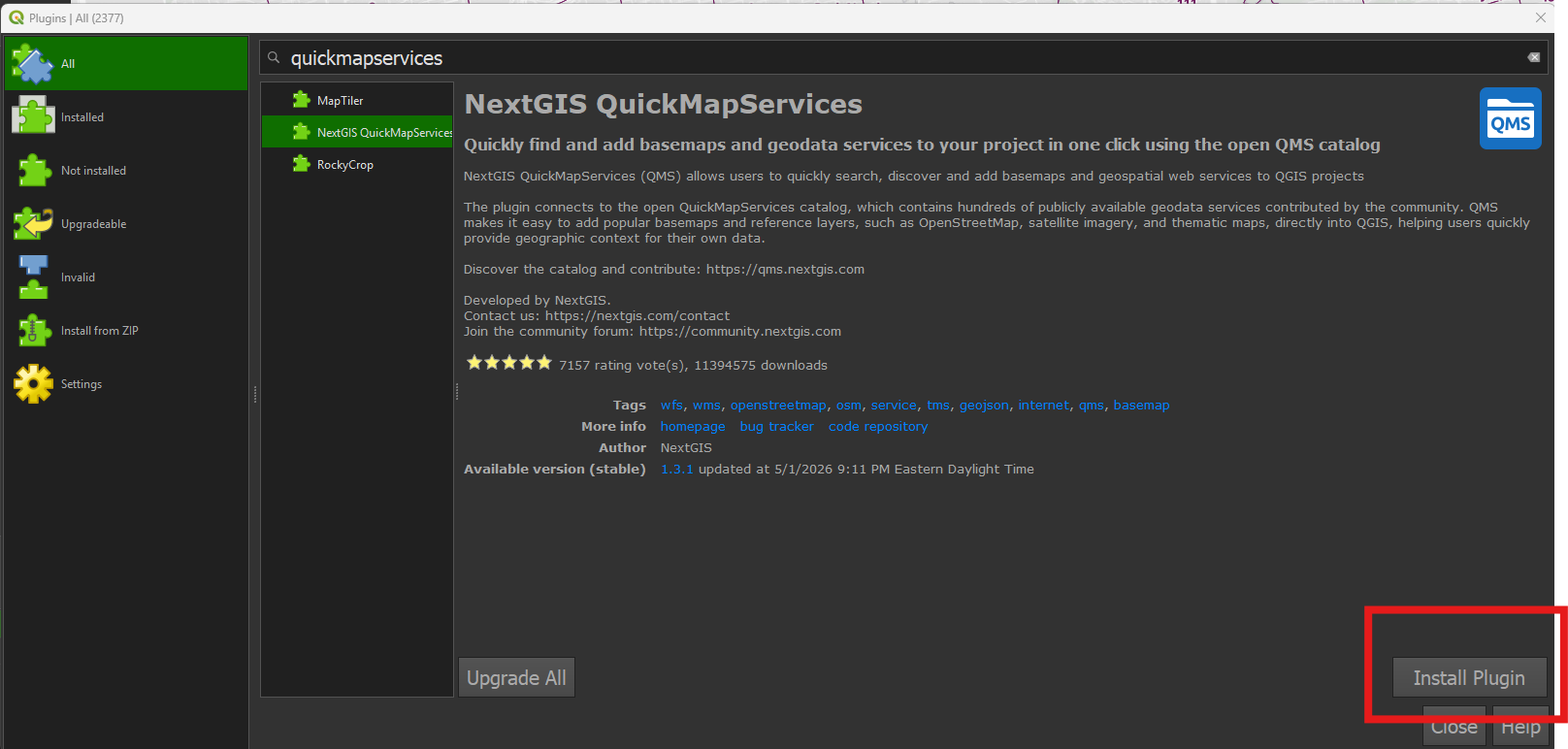Screen dimensions: 1568x749
Task: Click the Installed puzzle-piece icon
Action: click(33, 117)
